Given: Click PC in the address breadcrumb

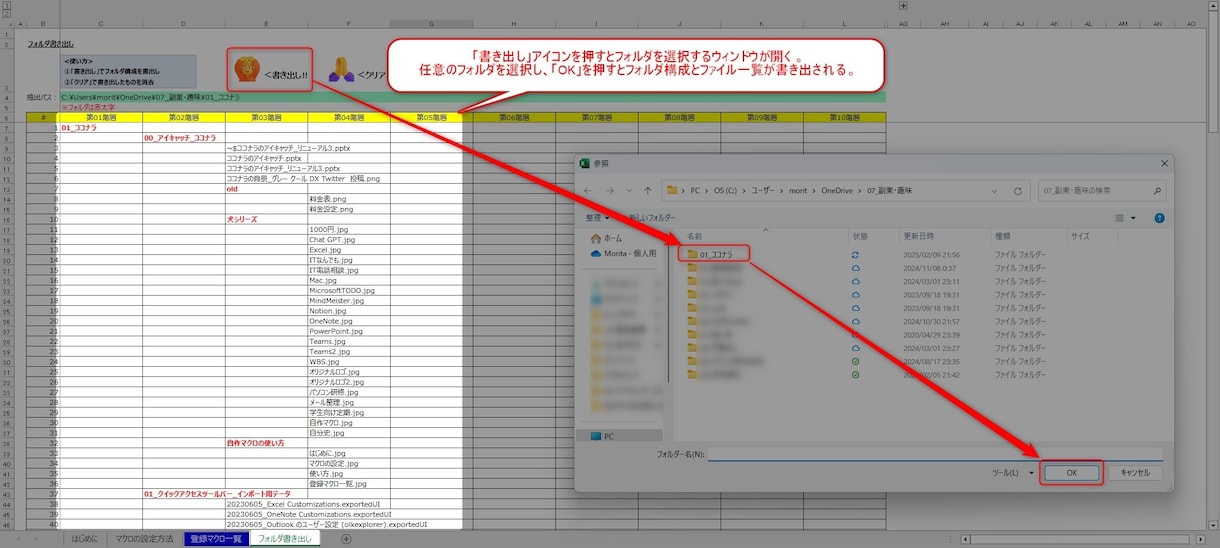Looking at the screenshot, I should point(696,190).
